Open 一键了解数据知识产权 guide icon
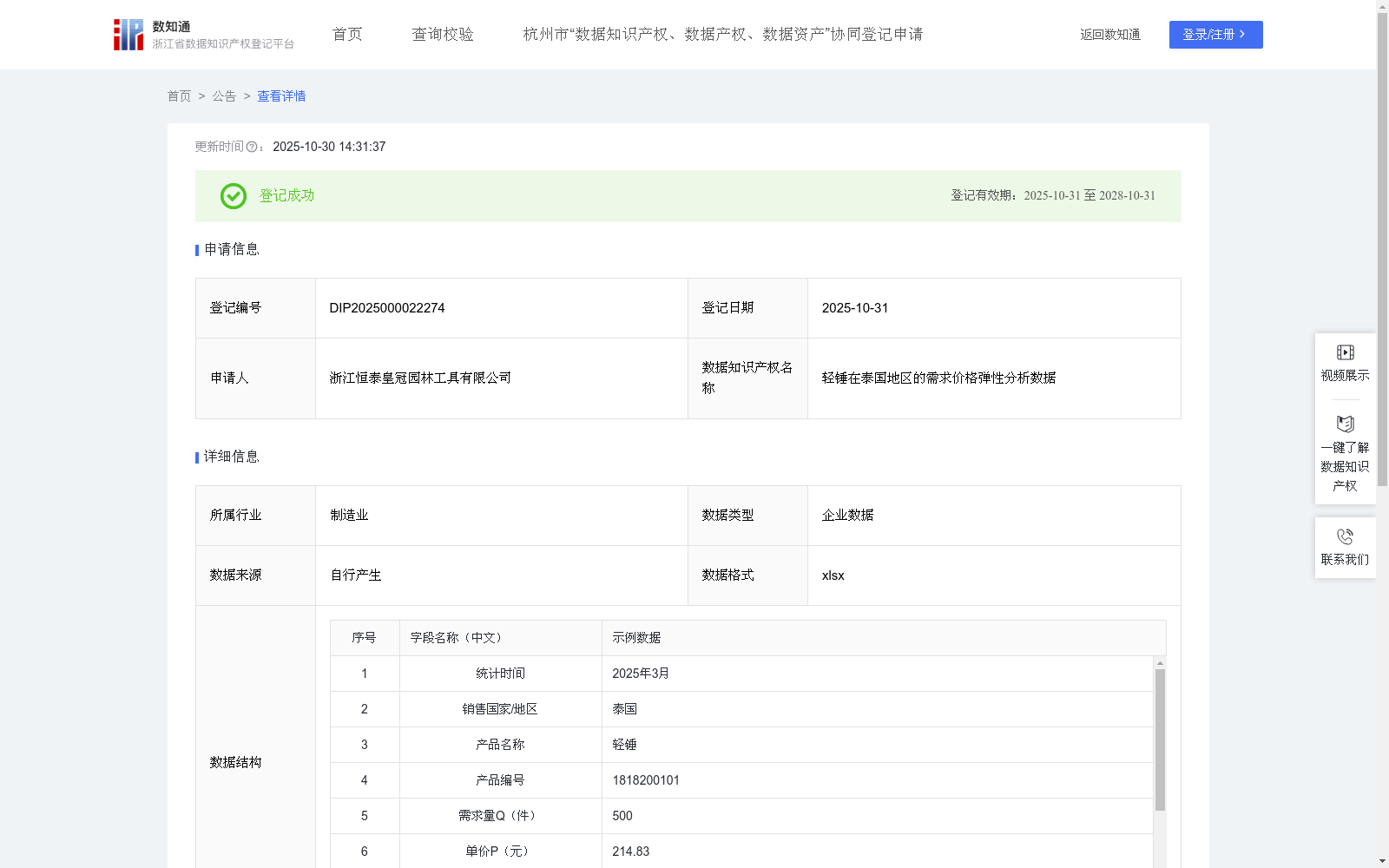This screenshot has height=868, width=1389. tap(1345, 424)
